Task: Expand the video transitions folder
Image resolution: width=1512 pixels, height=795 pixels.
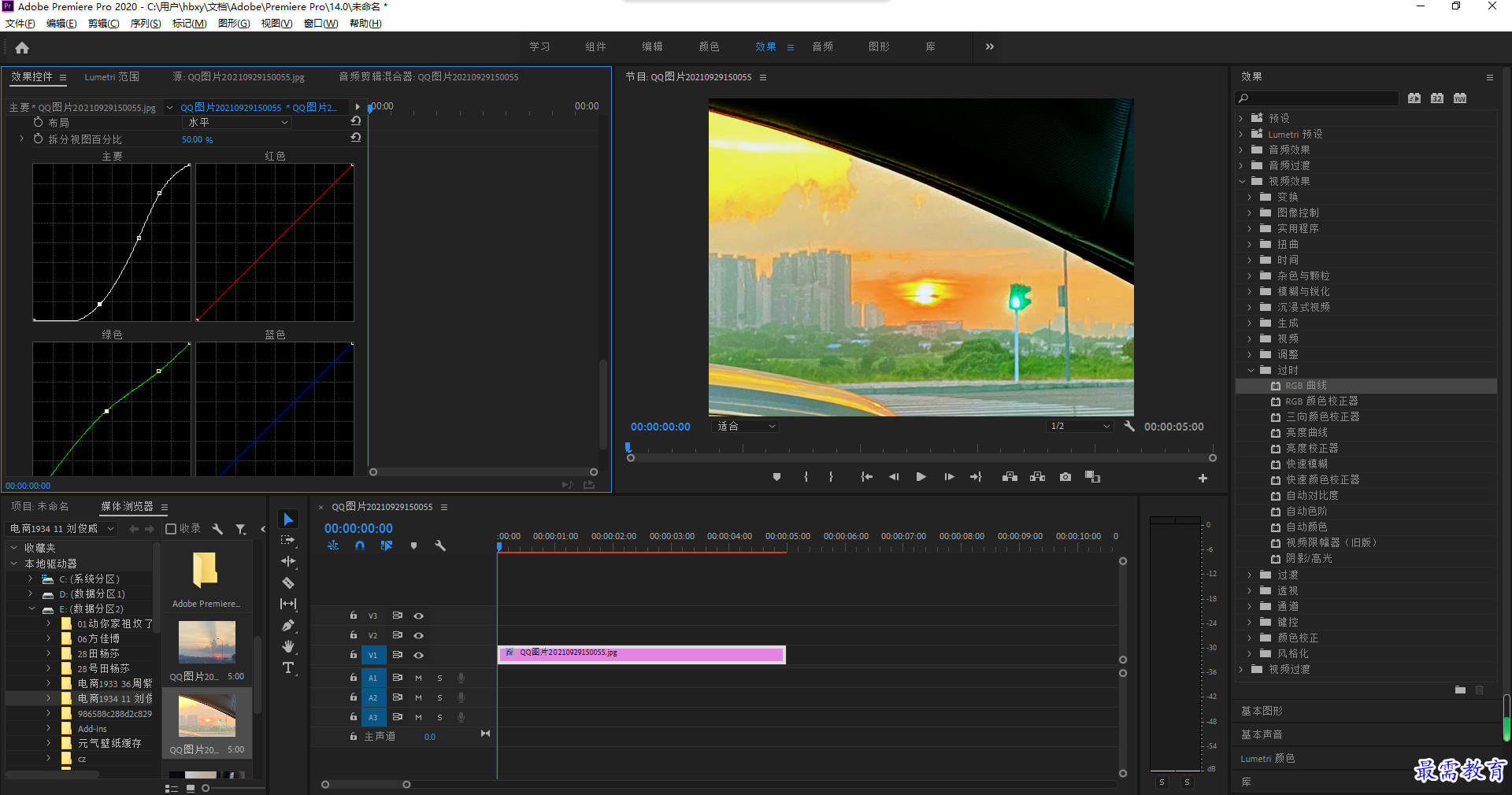Action: click(1242, 669)
